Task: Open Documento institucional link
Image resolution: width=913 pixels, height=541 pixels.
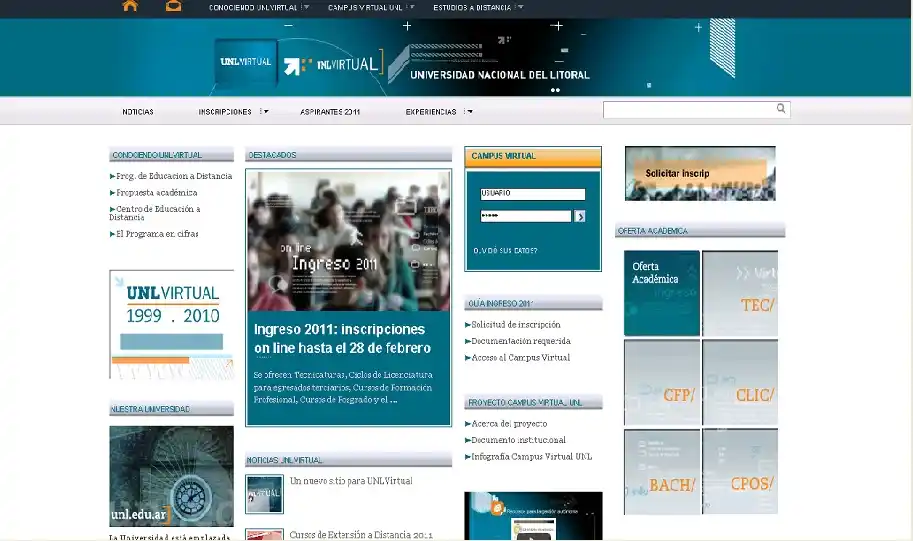Action: tap(515, 440)
